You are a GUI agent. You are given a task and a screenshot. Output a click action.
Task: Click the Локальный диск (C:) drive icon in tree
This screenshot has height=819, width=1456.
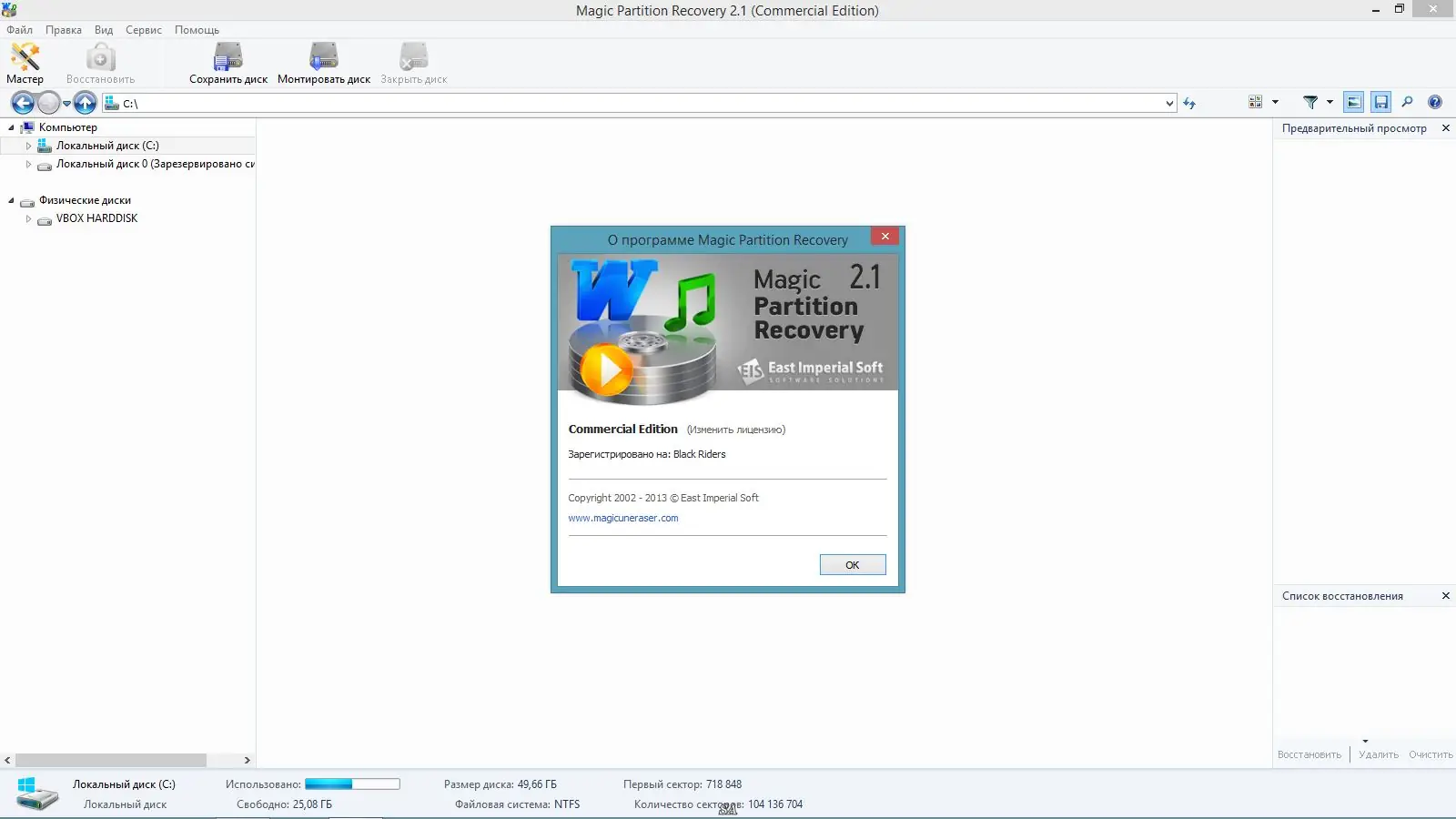click(x=45, y=146)
